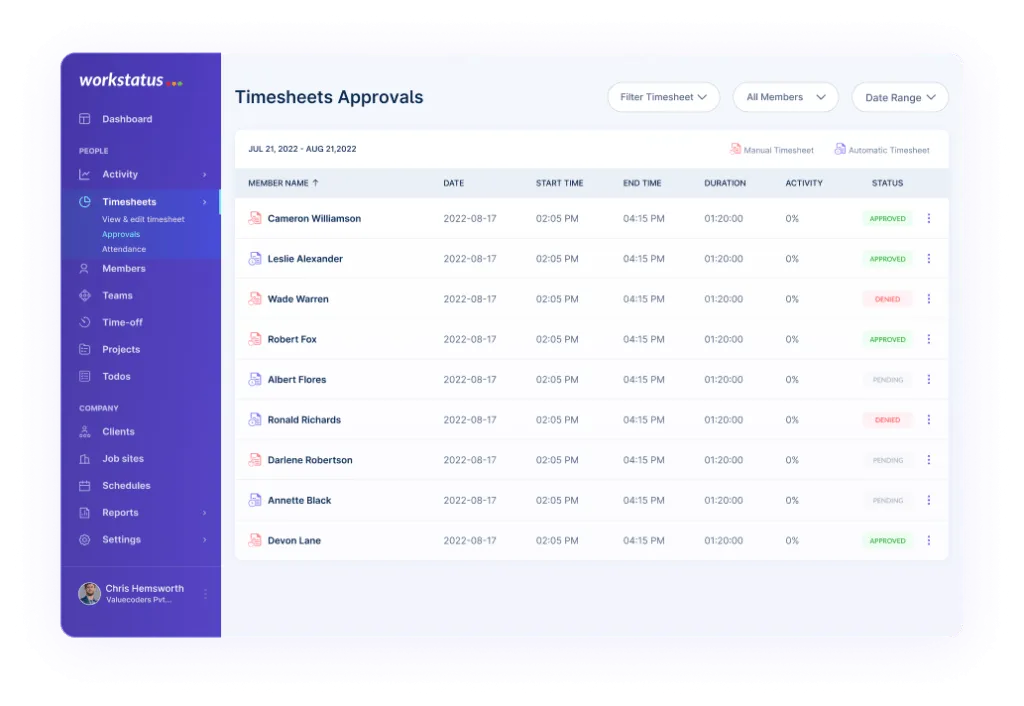Click the Time-off history icon

click(84, 322)
